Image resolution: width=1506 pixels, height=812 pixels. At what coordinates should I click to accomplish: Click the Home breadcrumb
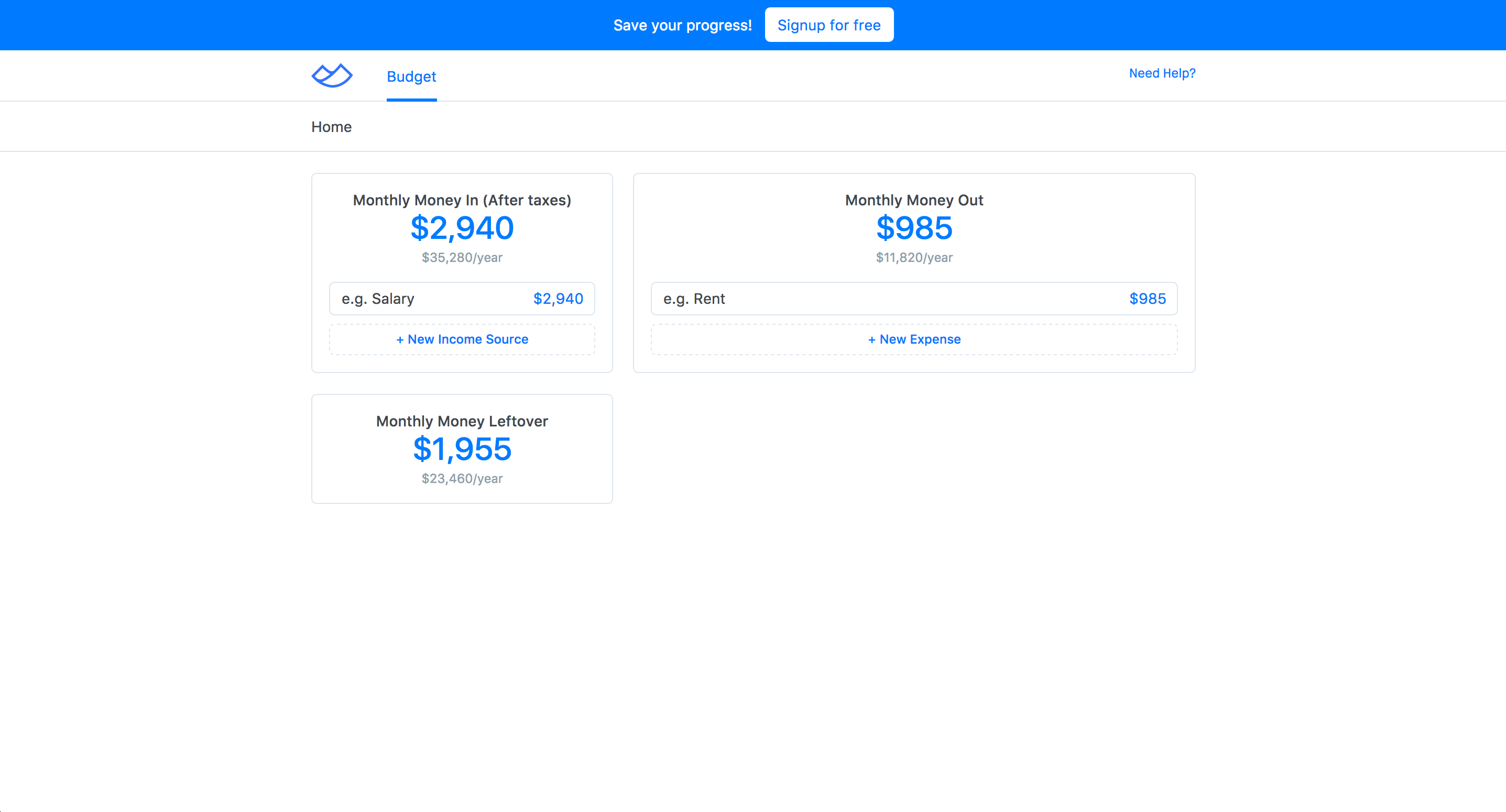click(x=331, y=127)
